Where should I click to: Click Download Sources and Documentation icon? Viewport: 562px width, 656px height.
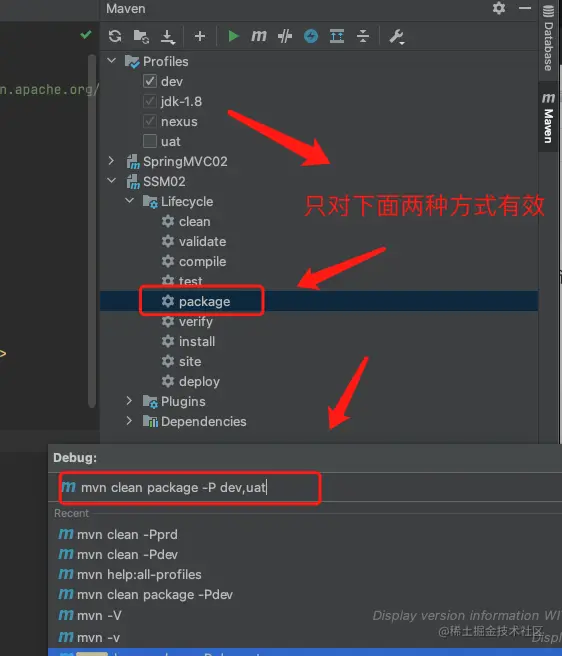(168, 36)
